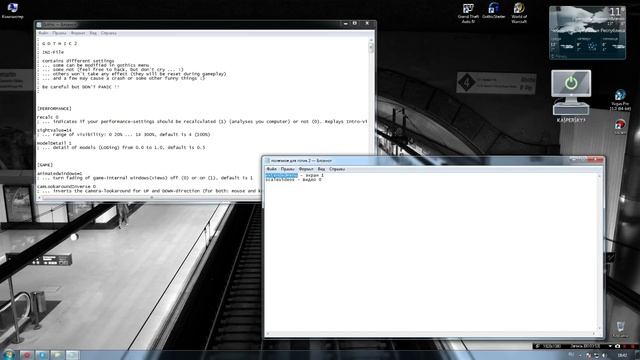Launch the Vegas Pro desktop shortcut

(x=620, y=100)
